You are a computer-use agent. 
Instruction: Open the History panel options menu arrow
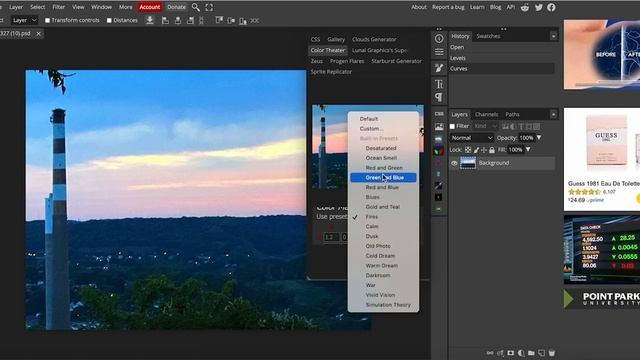(x=553, y=36)
